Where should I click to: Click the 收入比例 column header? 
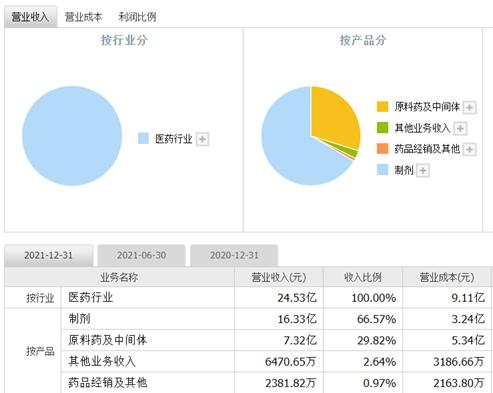coord(363,277)
